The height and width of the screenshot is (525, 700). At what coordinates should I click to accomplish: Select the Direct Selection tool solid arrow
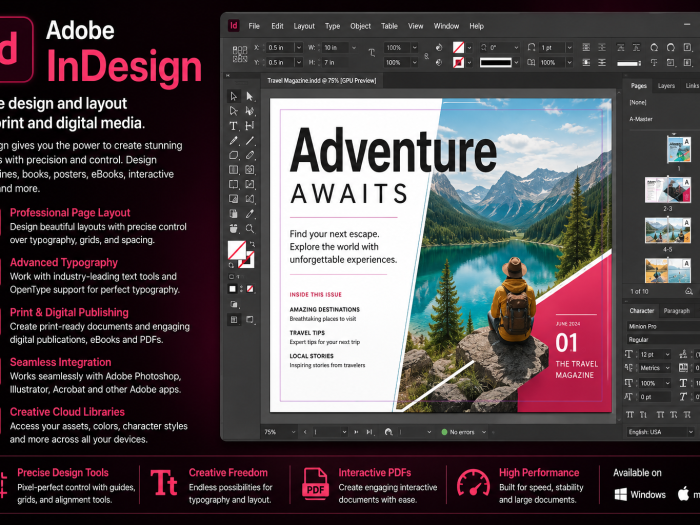(250, 96)
